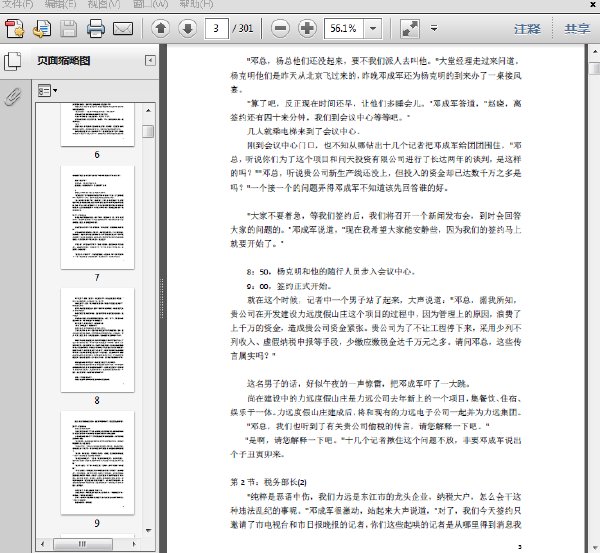The image size is (600, 553).
Task: Click the Save floppy disk icon
Action: pos(69,29)
